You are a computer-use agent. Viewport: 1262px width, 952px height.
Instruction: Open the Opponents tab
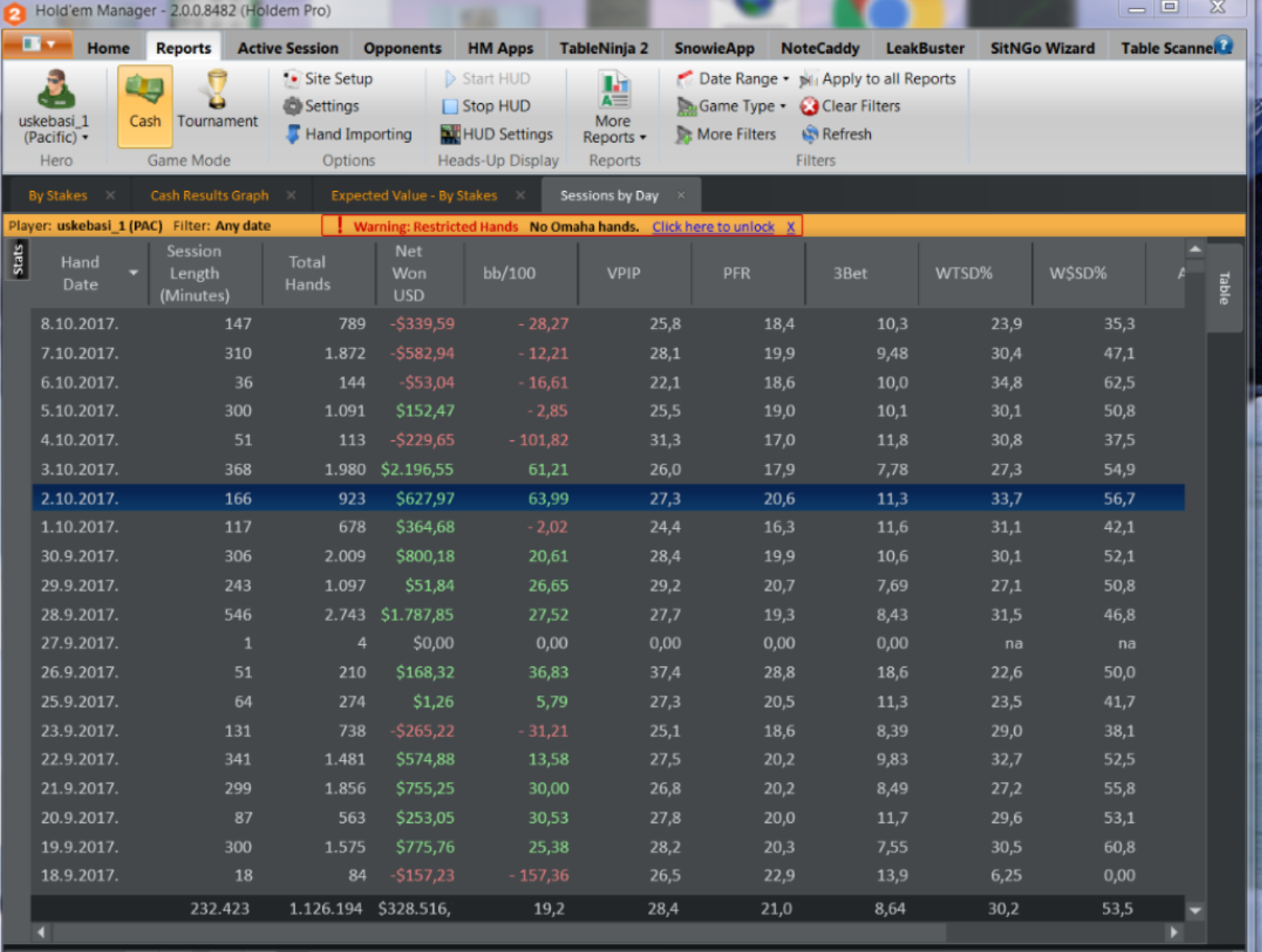point(402,48)
